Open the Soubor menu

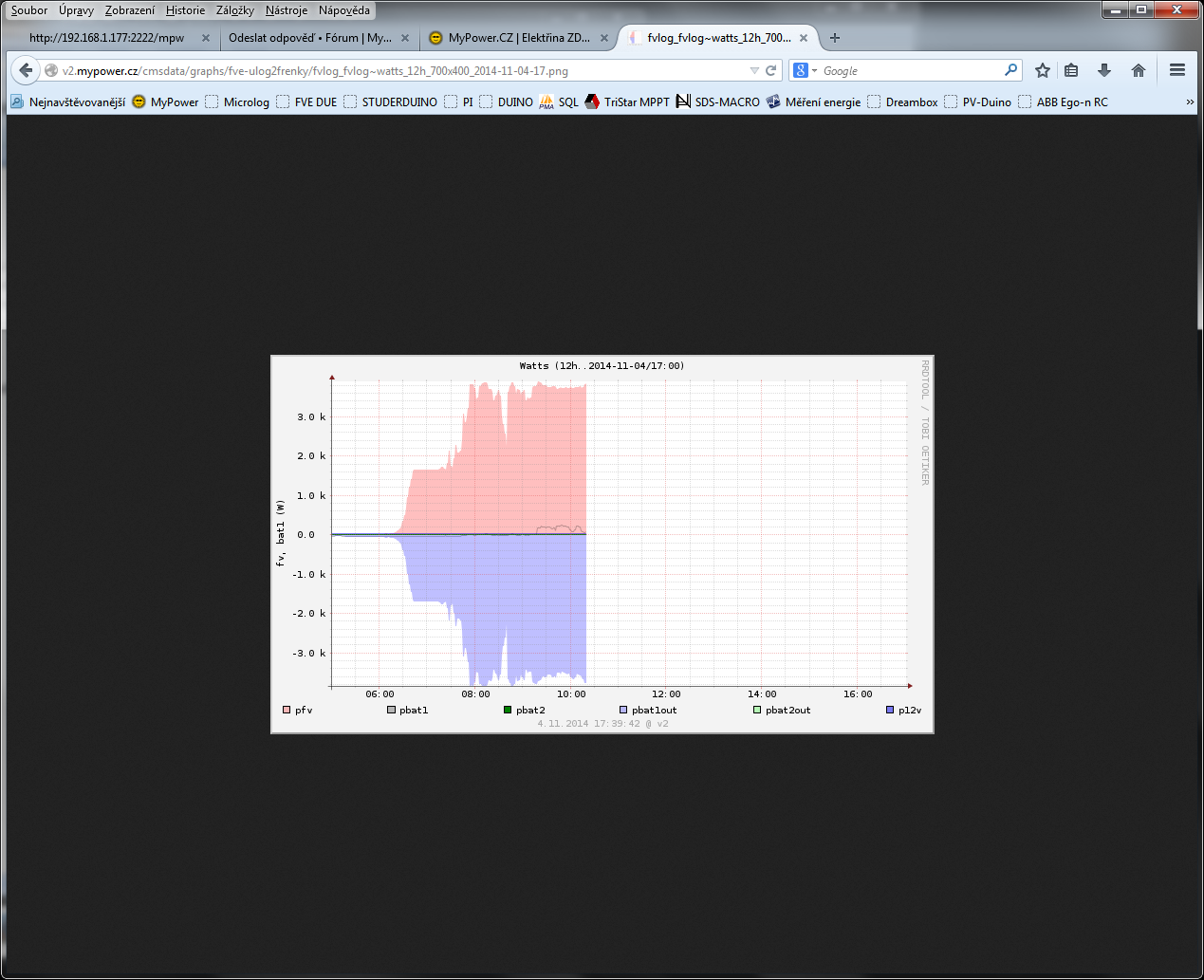pyautogui.click(x=29, y=10)
